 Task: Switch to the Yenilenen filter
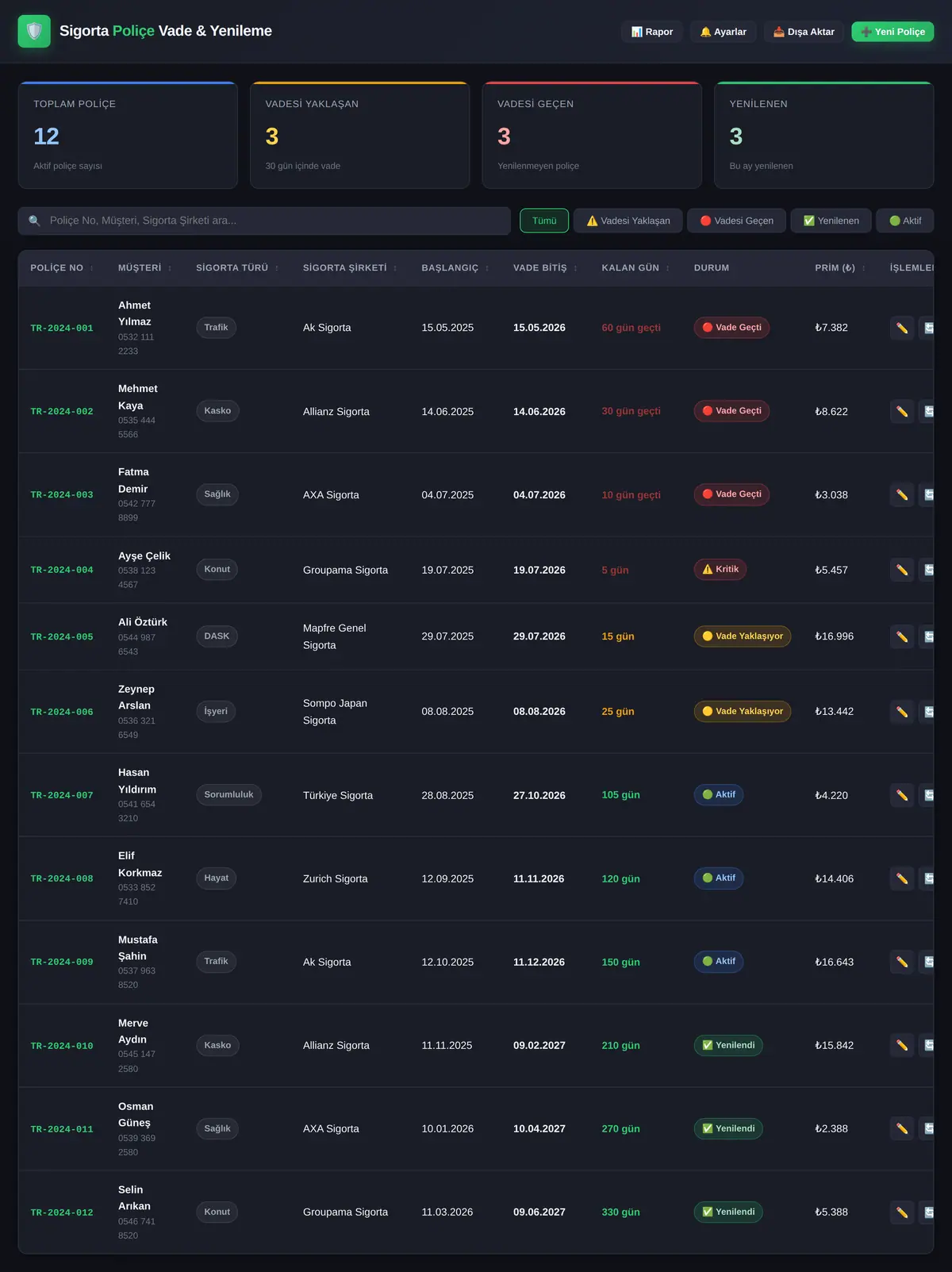(x=831, y=221)
